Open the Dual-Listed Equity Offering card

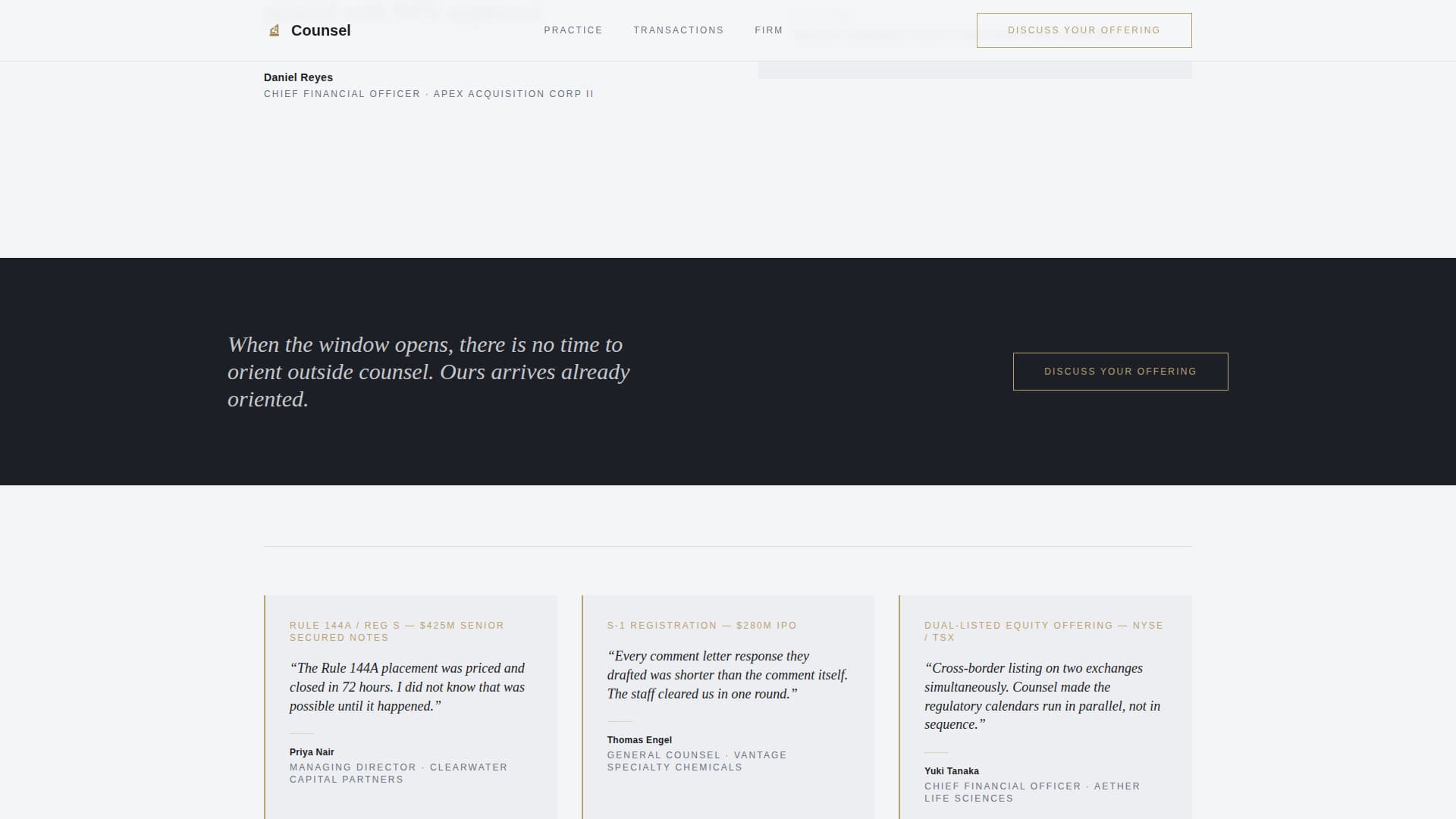(1045, 705)
